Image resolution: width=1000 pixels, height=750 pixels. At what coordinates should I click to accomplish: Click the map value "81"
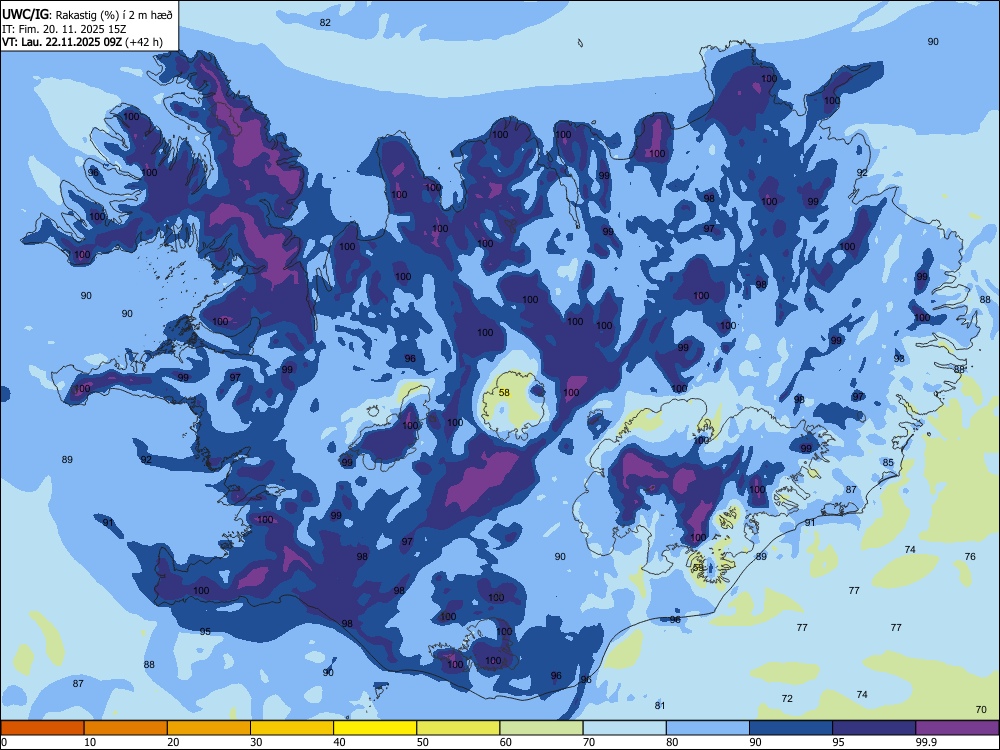[660, 705]
